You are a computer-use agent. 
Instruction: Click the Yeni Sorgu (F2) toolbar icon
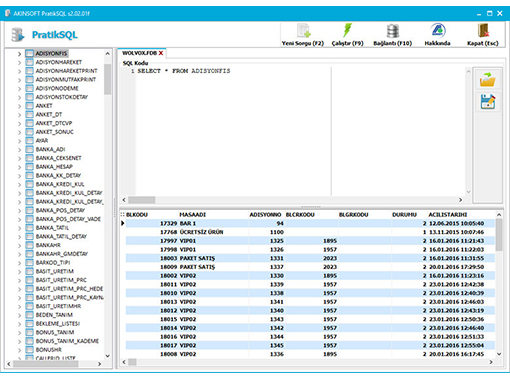tap(304, 31)
